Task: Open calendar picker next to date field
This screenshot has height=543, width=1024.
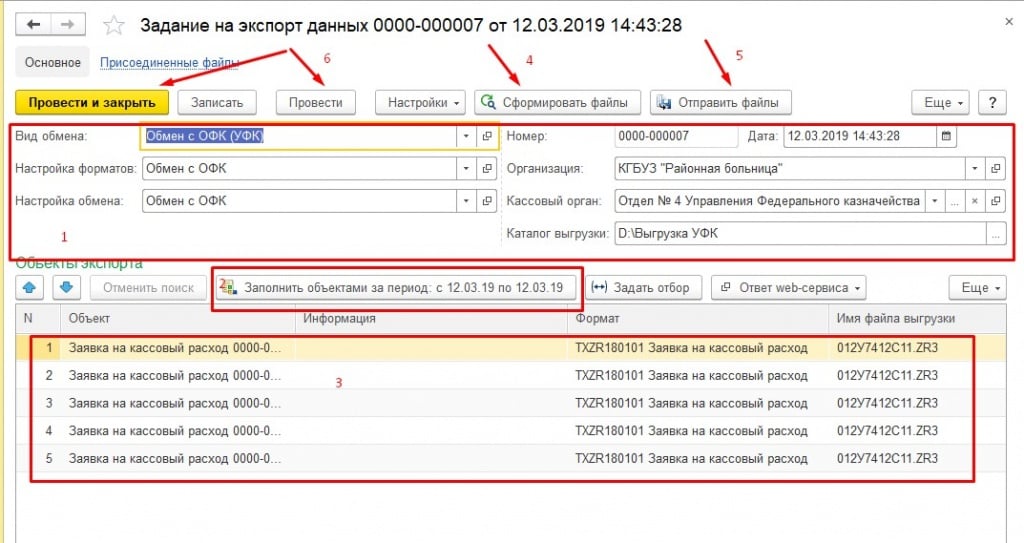Action: [x=947, y=136]
